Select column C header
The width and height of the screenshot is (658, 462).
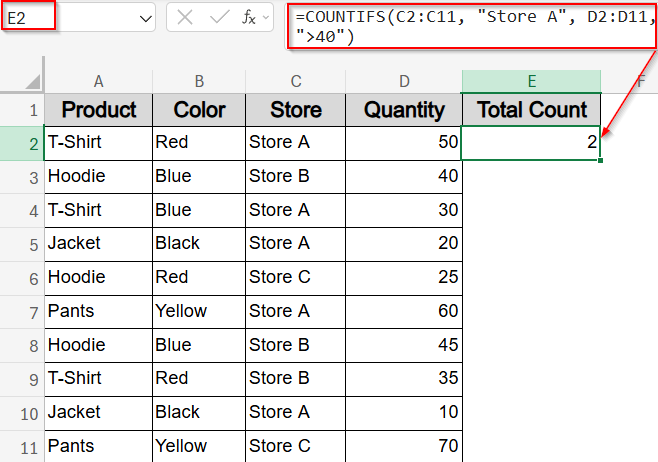pos(295,81)
